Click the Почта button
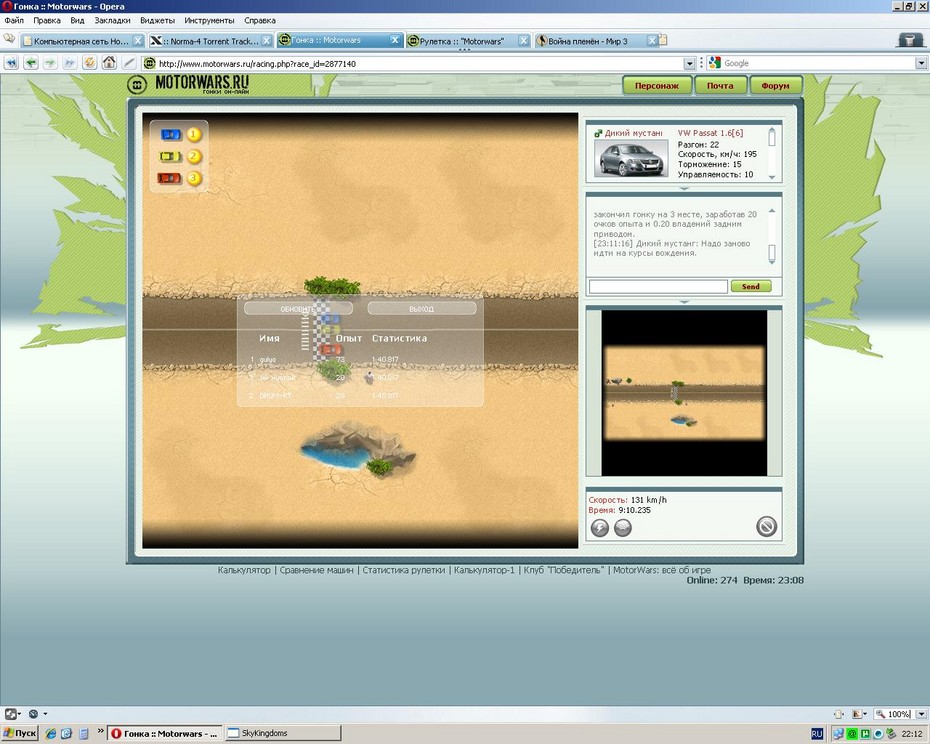 pos(720,85)
